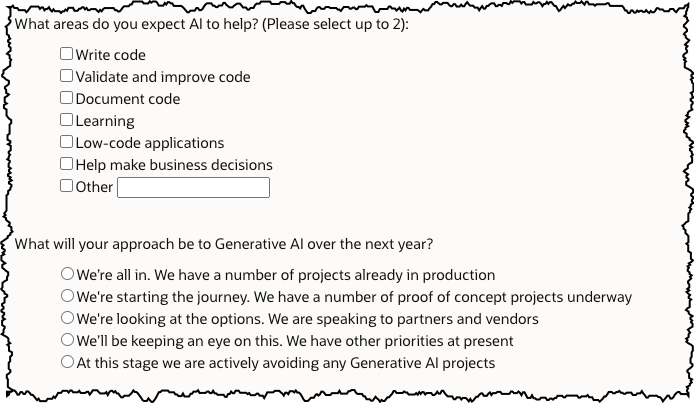Check the Other checkbox
The width and height of the screenshot is (694, 403).
tap(66, 186)
